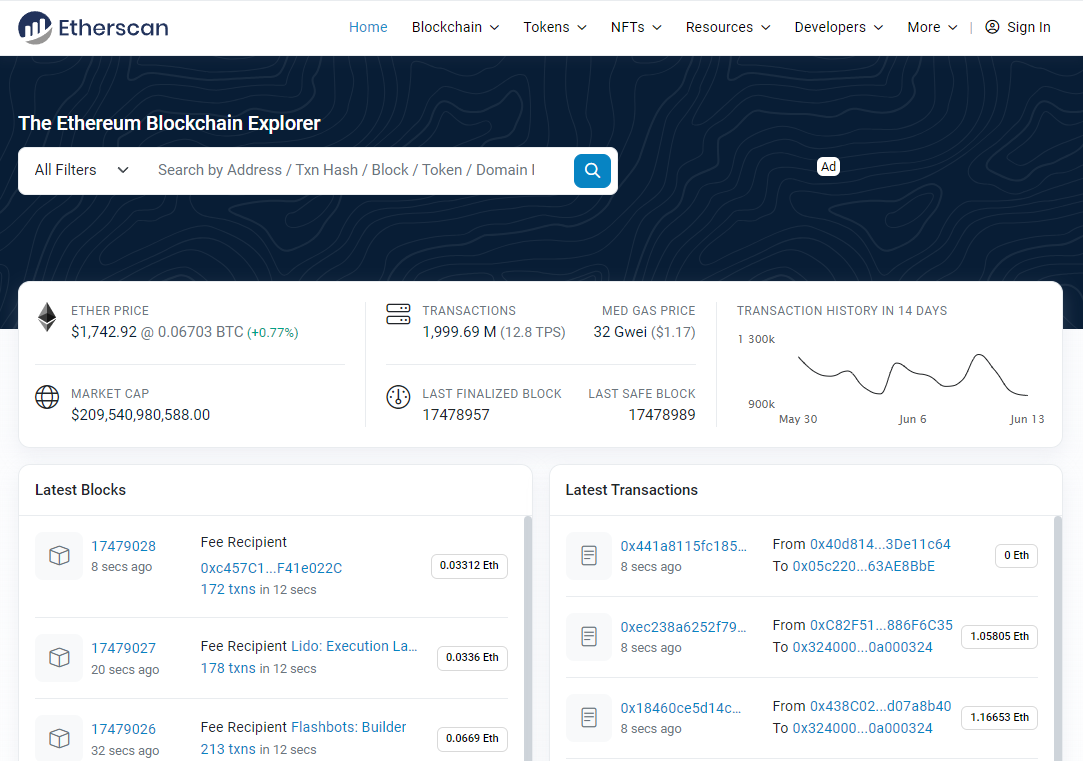Click the cube icon for block 17479028
The width and height of the screenshot is (1083, 761).
[x=59, y=555]
